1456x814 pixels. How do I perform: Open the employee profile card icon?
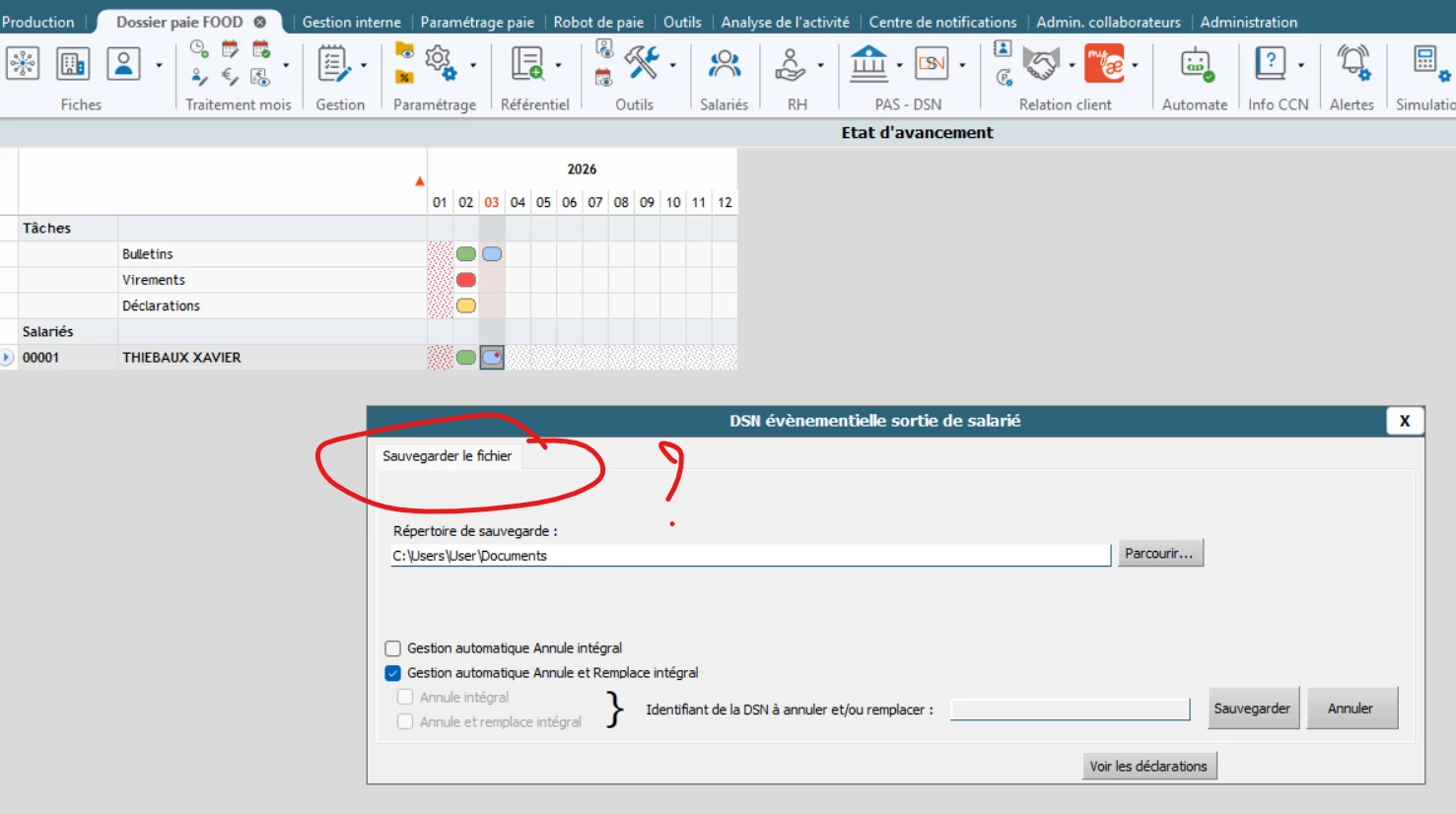(x=123, y=64)
